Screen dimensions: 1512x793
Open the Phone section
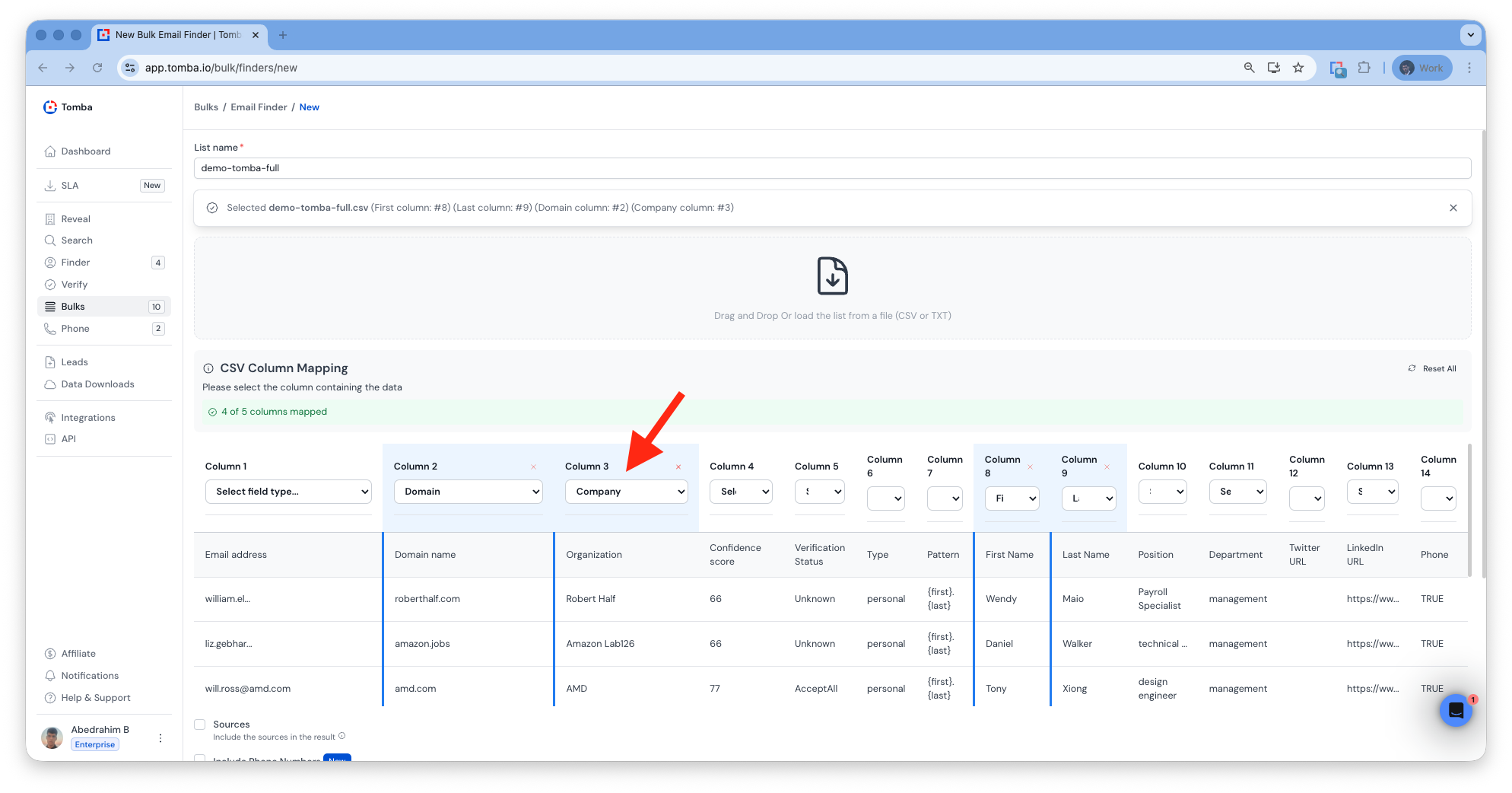point(75,328)
